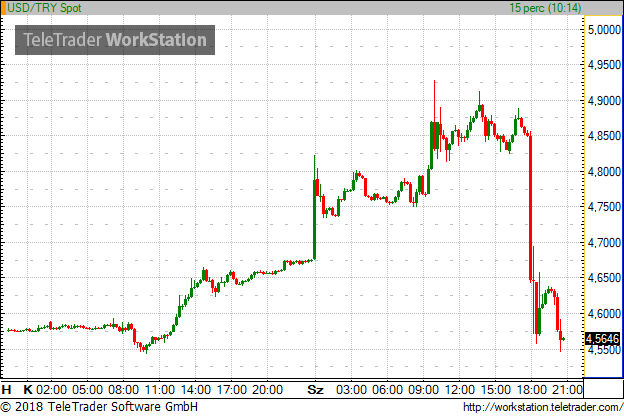Click the 5,0000 price axis label
This screenshot has height=416, width=624.
pyautogui.click(x=604, y=29)
